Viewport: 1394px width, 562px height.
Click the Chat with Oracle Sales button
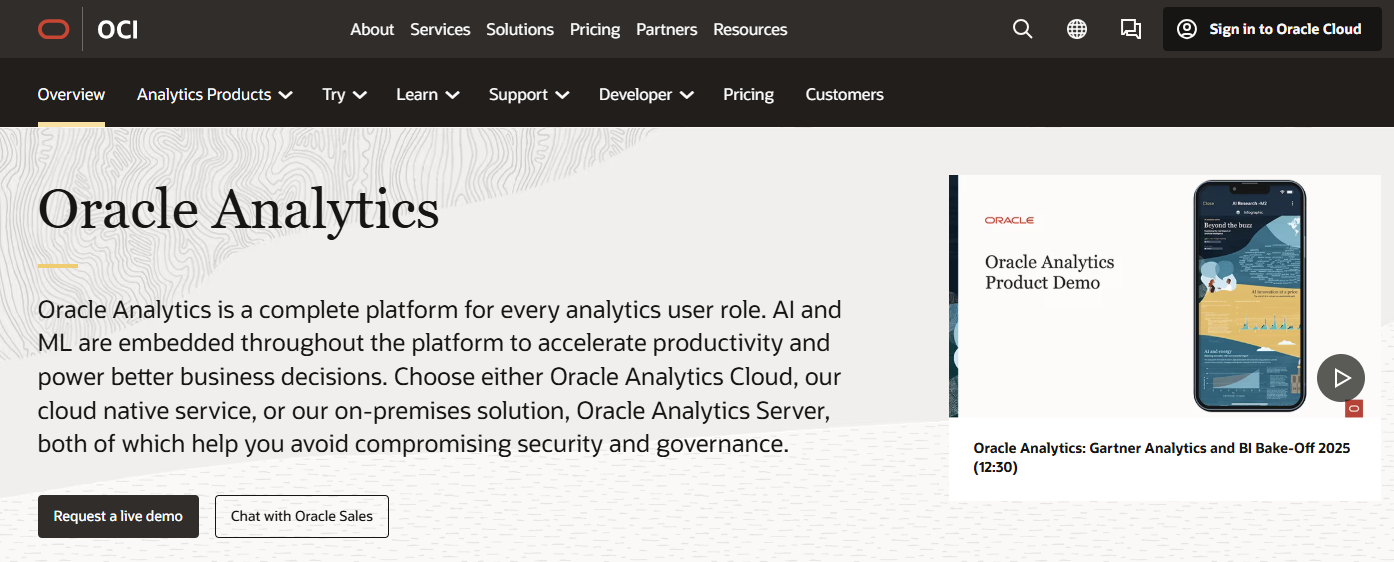click(302, 516)
